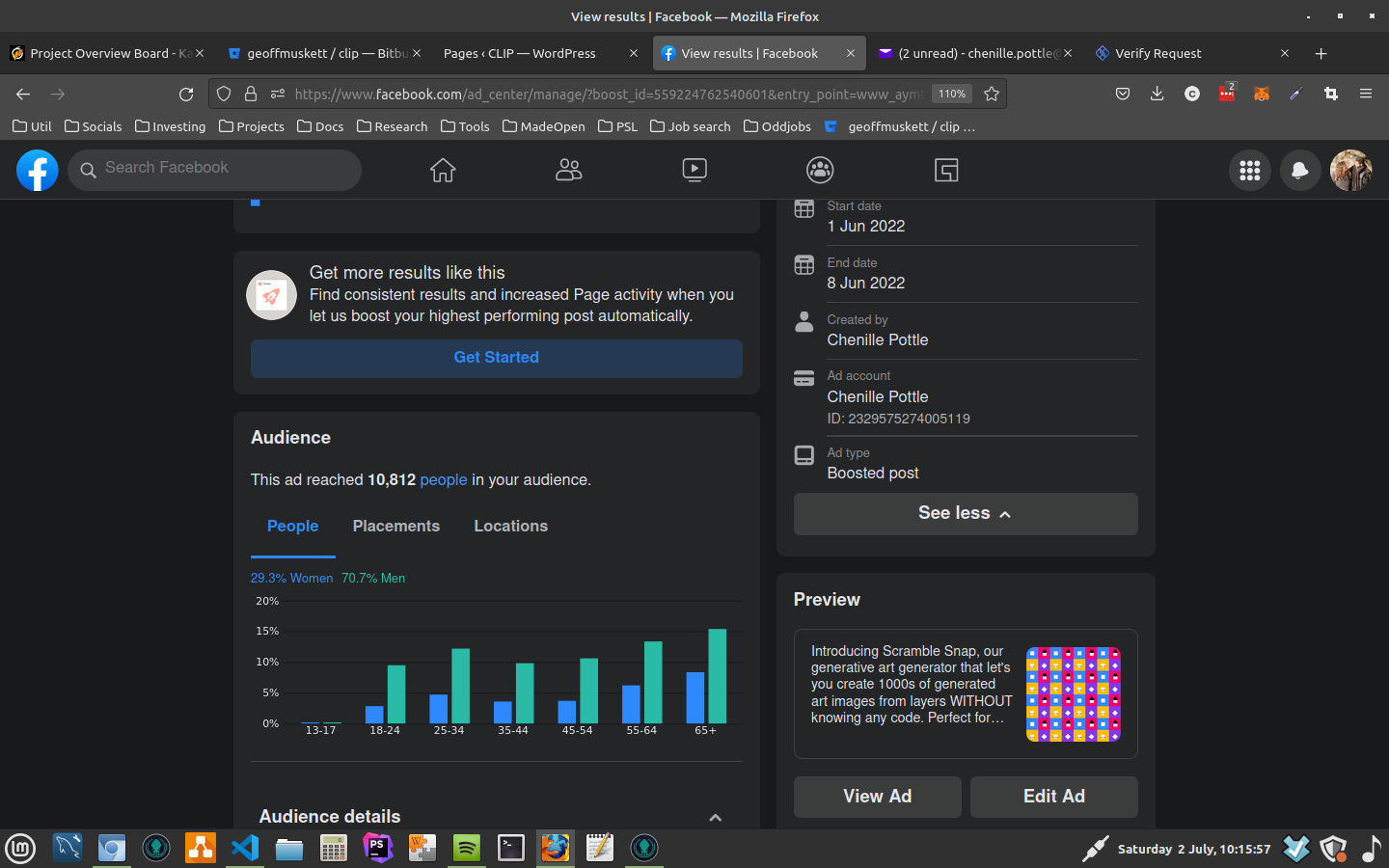Screen dimensions: 1389x868
Task: Save page to Pocket
Action: point(1122,94)
